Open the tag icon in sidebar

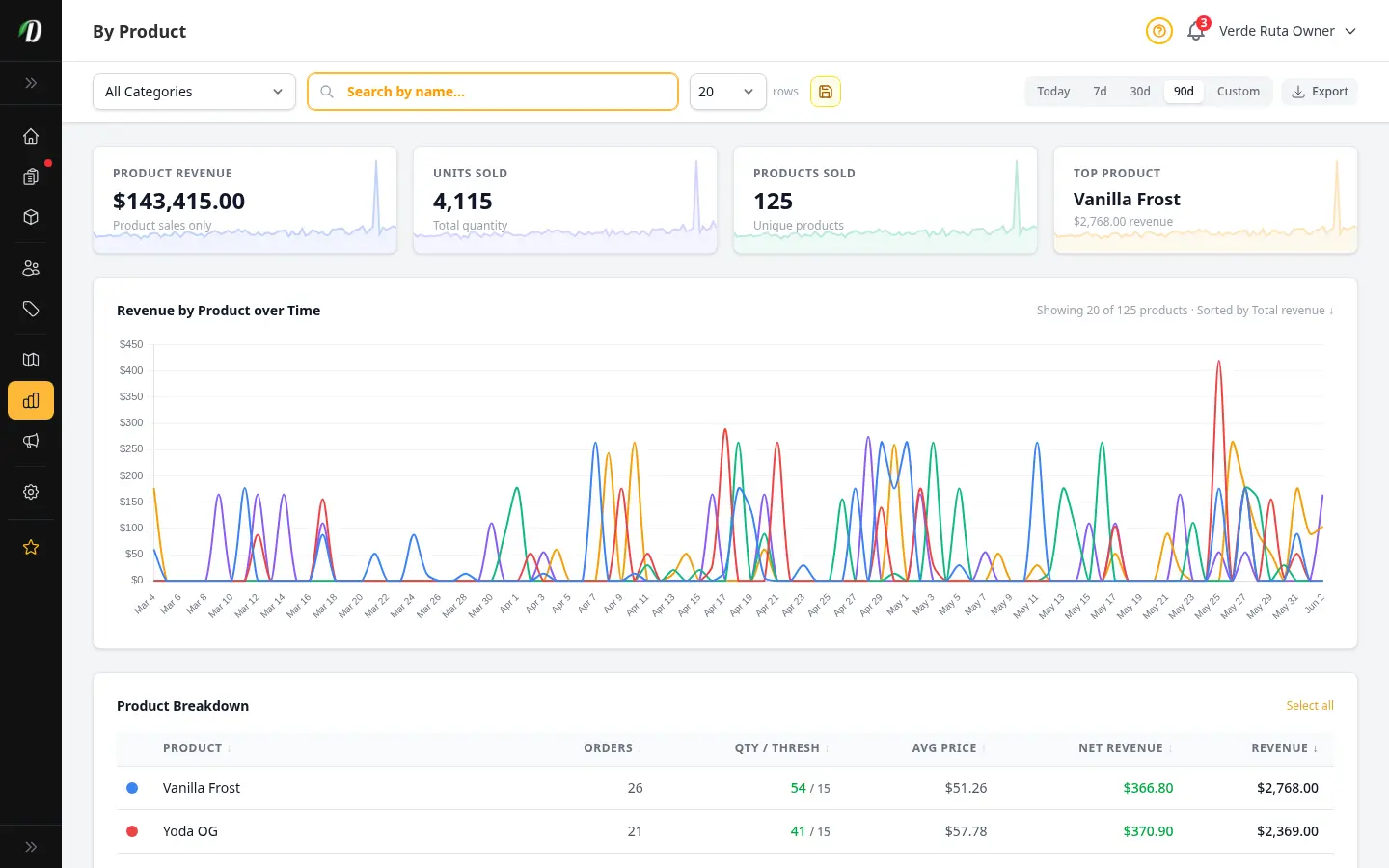[31, 309]
